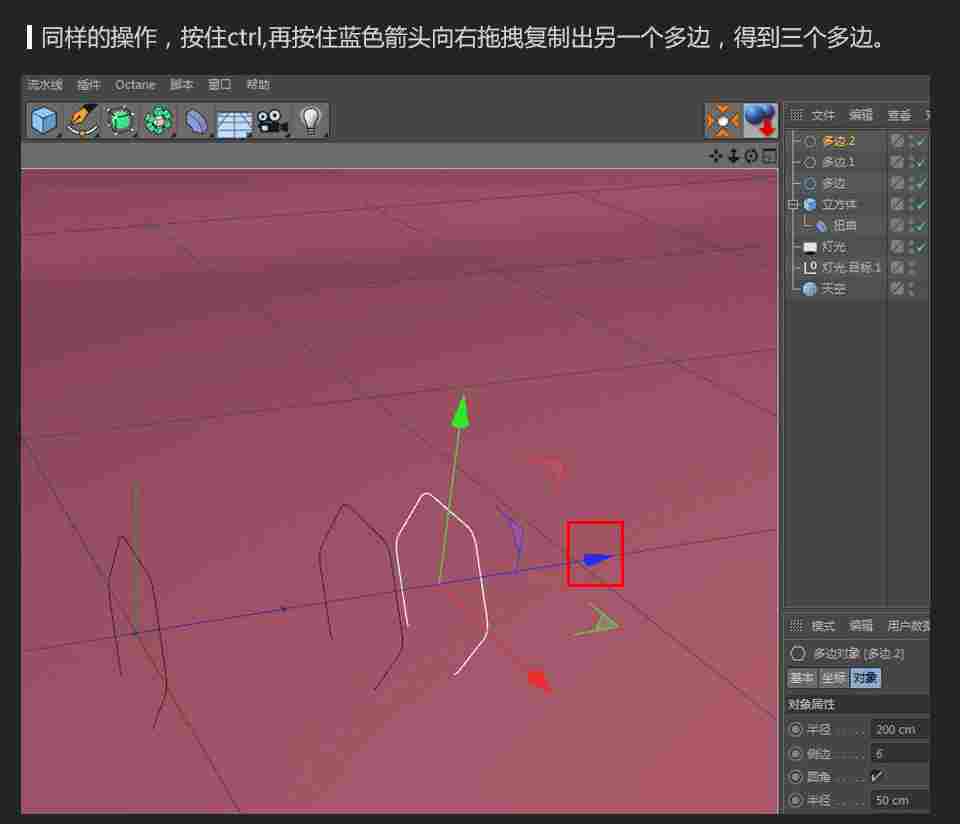Collapse the 立方体 hierarchy expander
The width and height of the screenshot is (960, 824).
click(791, 204)
